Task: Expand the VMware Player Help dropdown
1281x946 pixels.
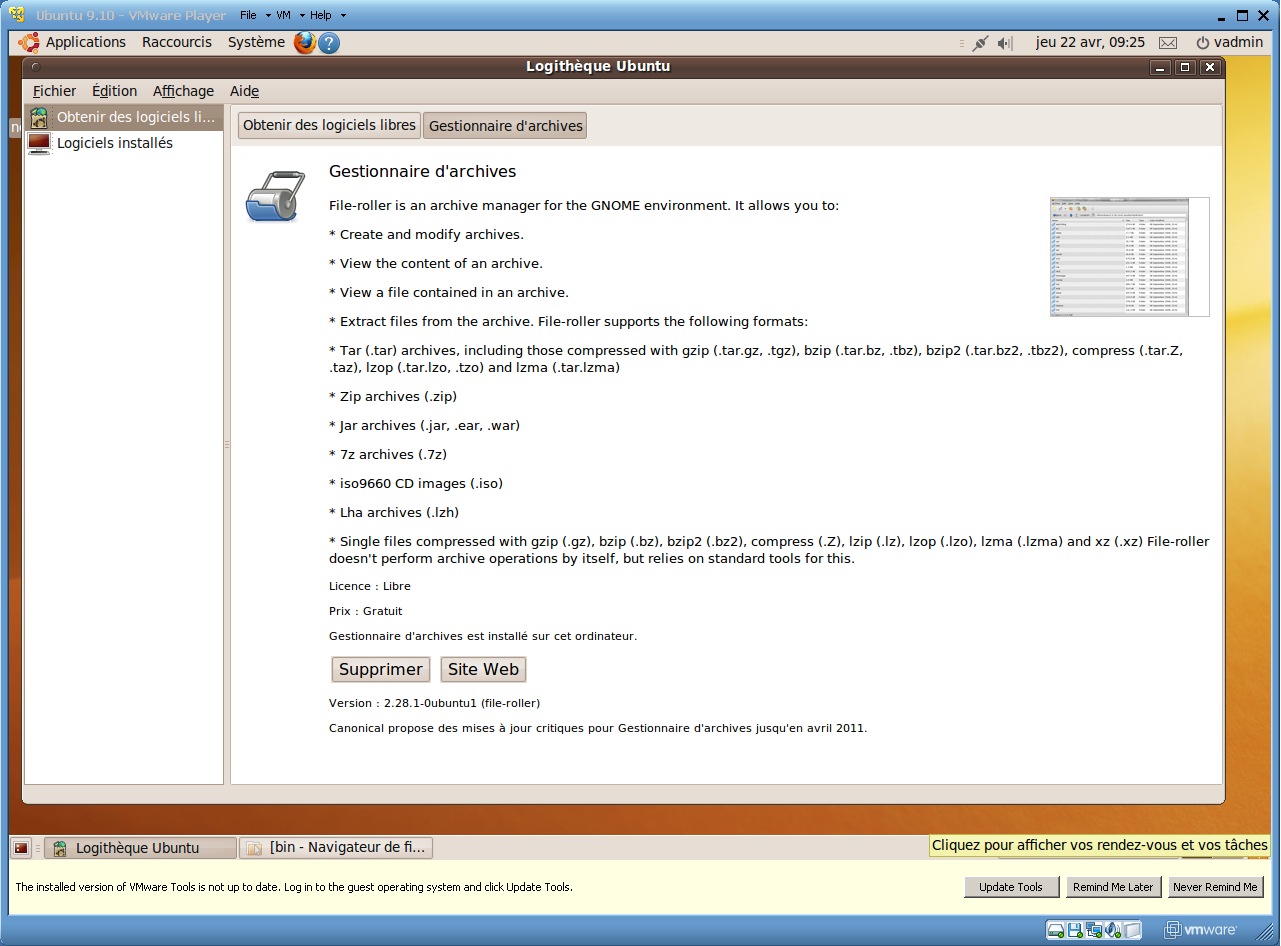Action: [x=327, y=16]
